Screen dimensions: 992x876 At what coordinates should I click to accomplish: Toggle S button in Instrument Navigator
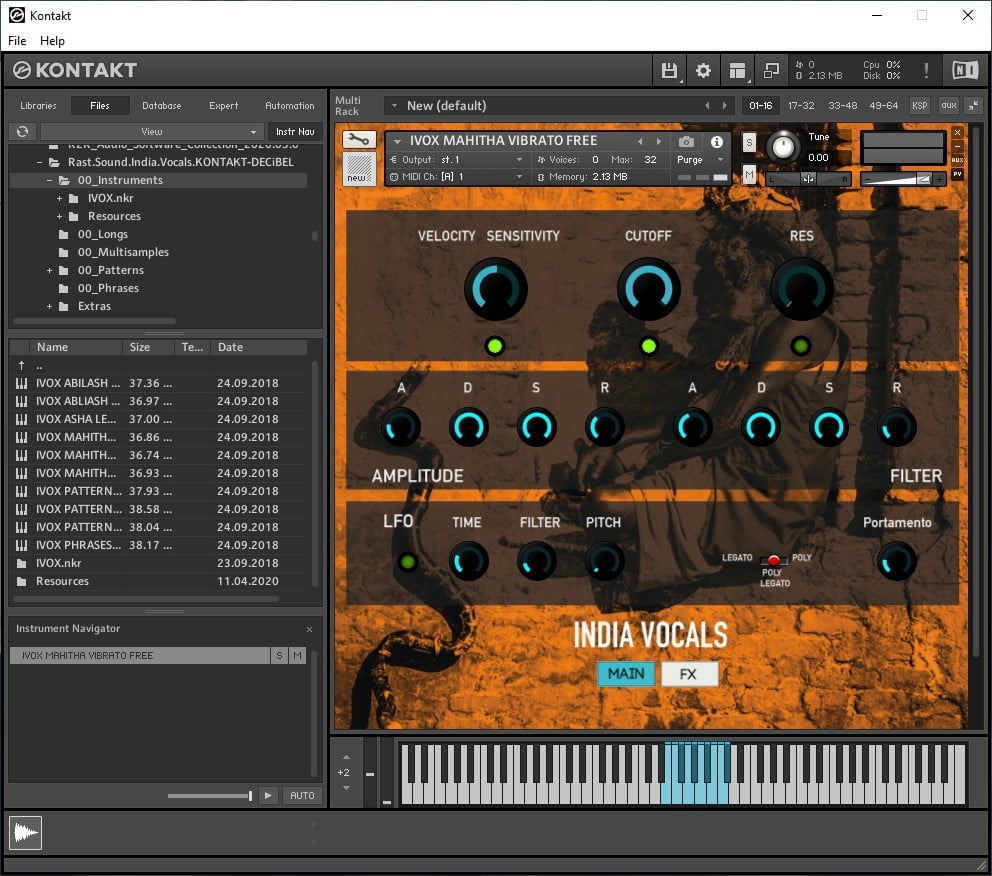pos(279,655)
